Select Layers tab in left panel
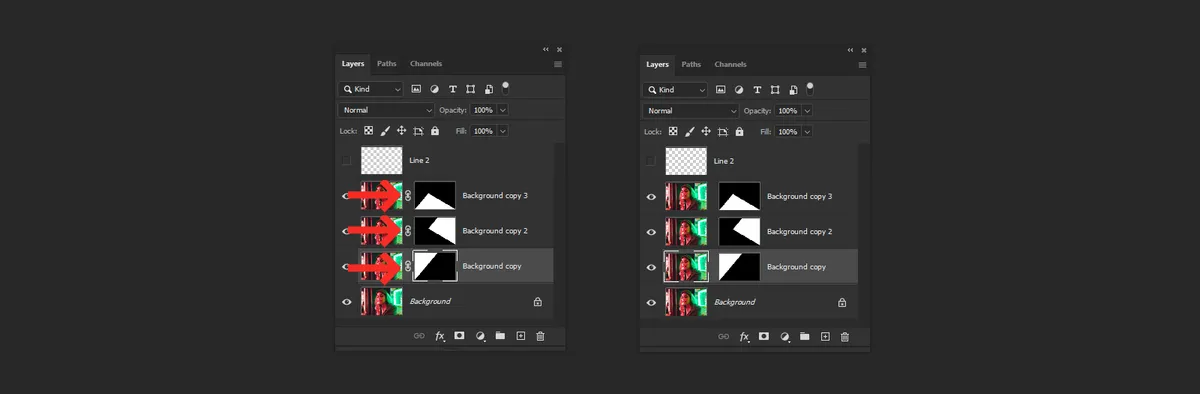The image size is (1200, 394). (353, 64)
